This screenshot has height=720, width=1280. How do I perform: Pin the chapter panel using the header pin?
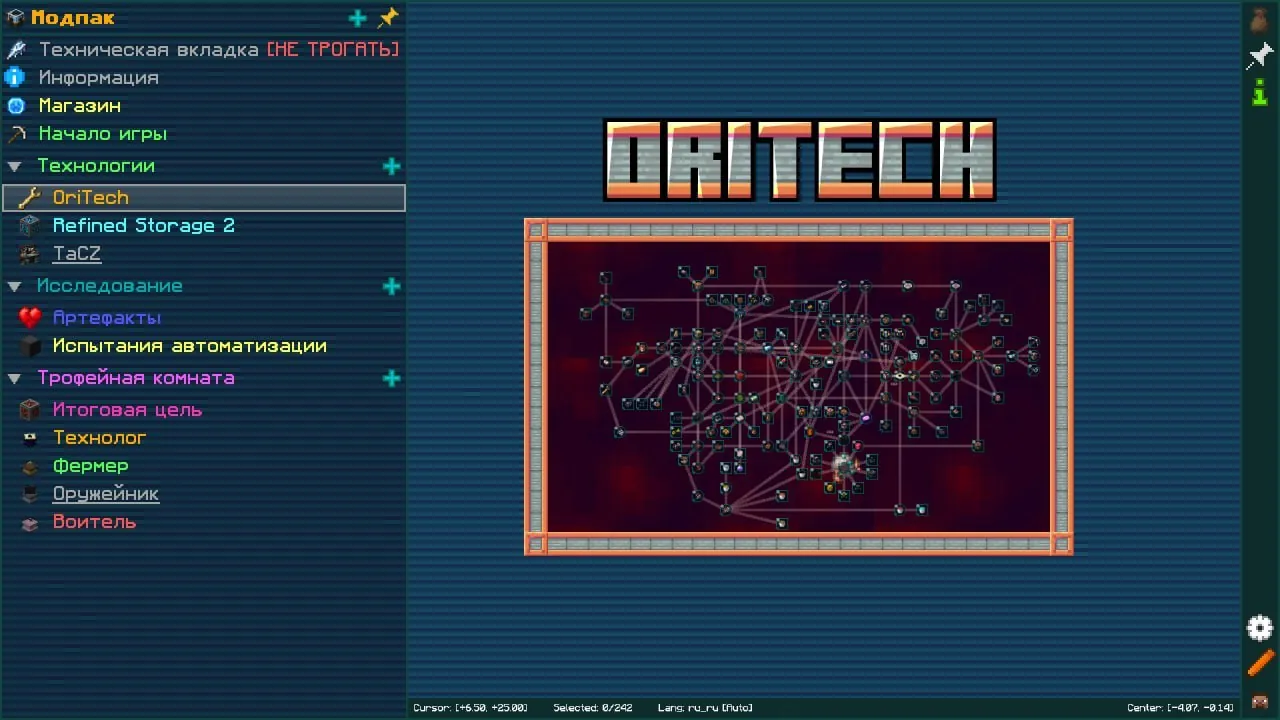388,18
